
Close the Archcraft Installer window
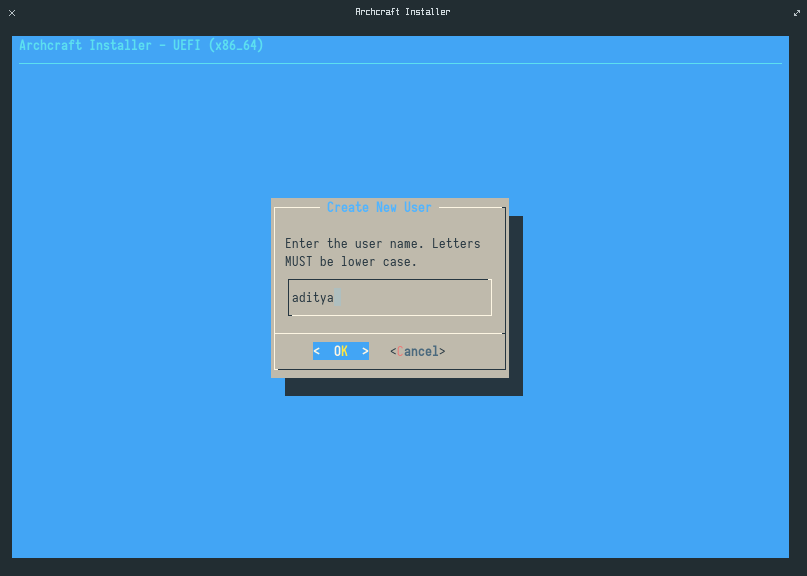(12, 13)
